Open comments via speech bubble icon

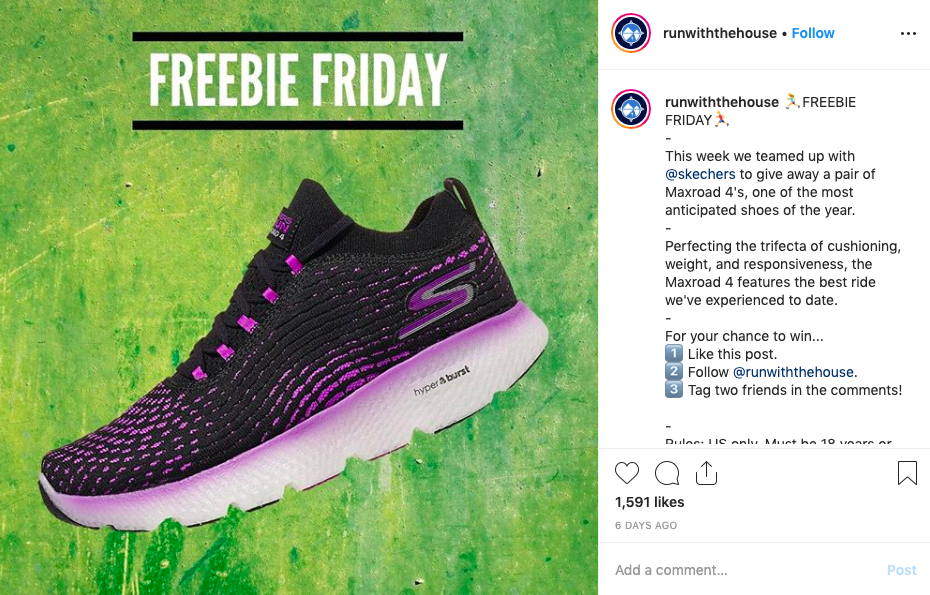coord(667,472)
